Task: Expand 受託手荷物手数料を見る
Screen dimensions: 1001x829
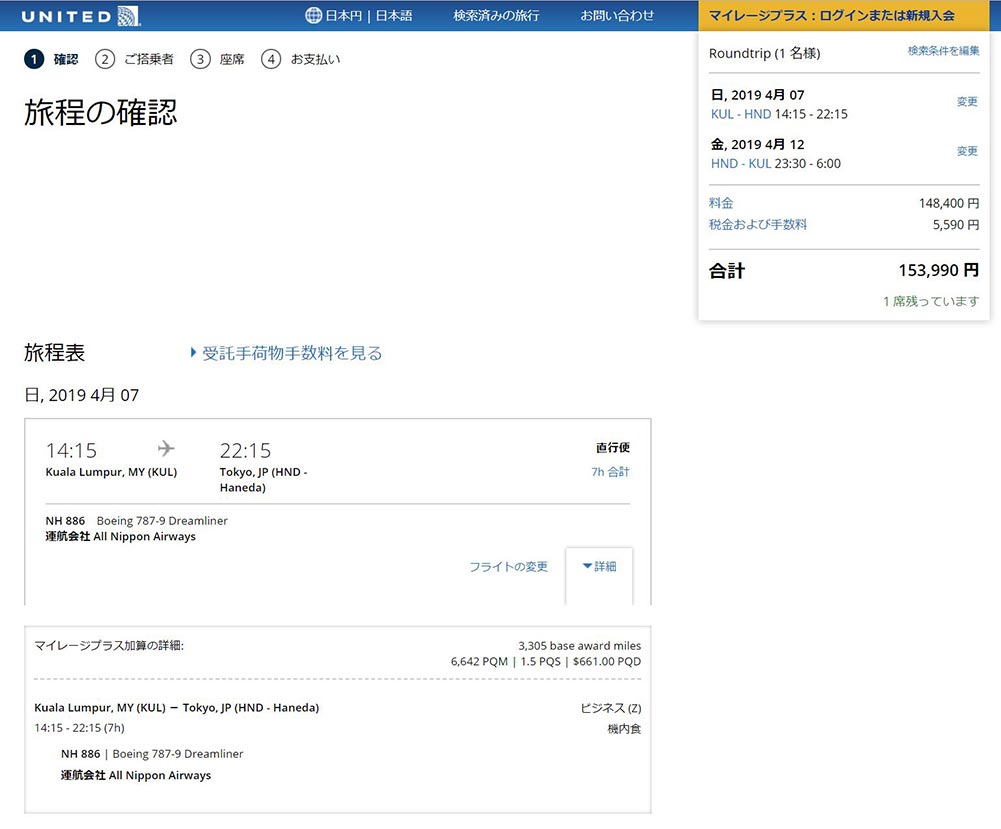Action: coord(286,353)
